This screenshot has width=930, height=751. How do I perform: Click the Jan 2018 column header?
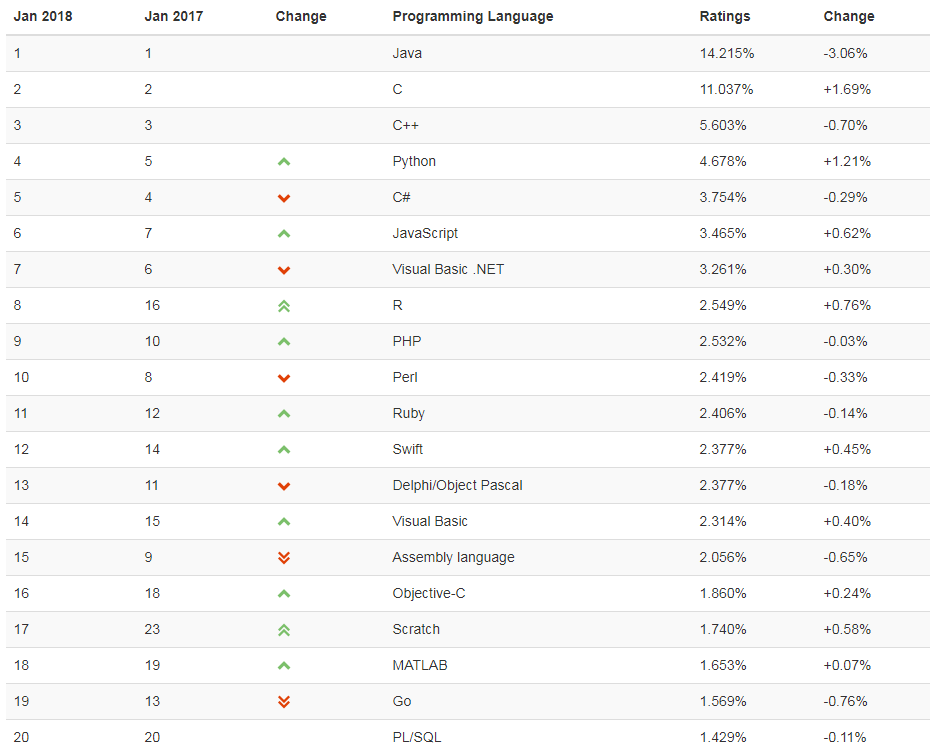coord(43,17)
